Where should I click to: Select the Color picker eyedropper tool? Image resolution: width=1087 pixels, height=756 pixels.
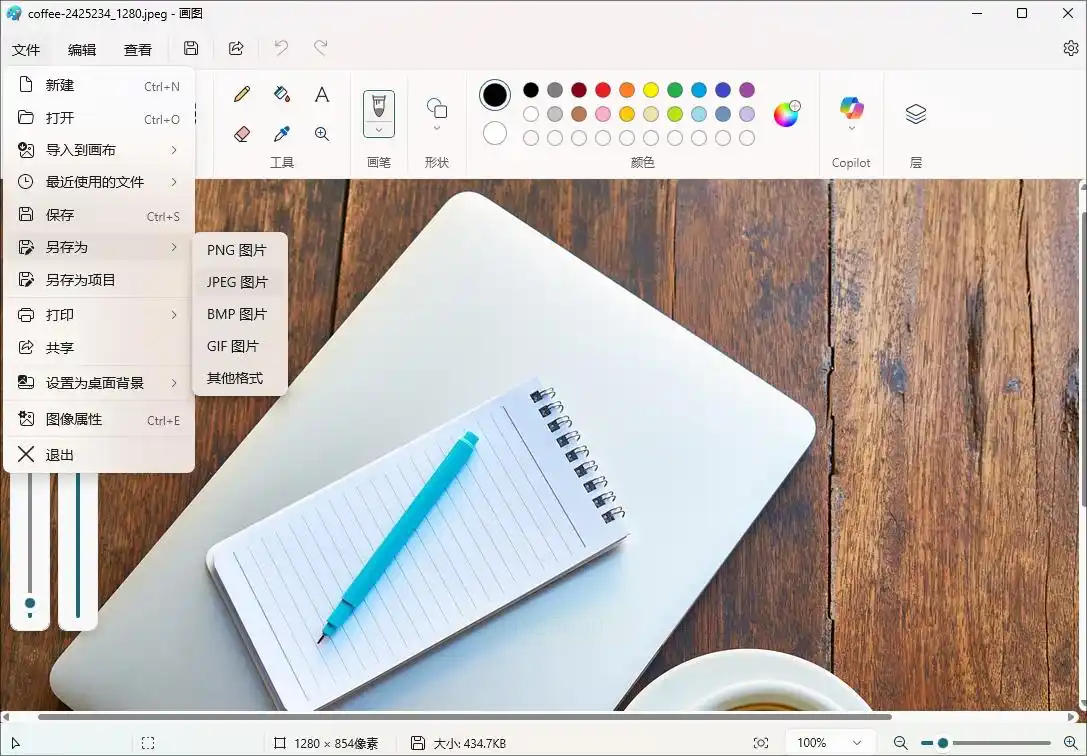tap(281, 134)
